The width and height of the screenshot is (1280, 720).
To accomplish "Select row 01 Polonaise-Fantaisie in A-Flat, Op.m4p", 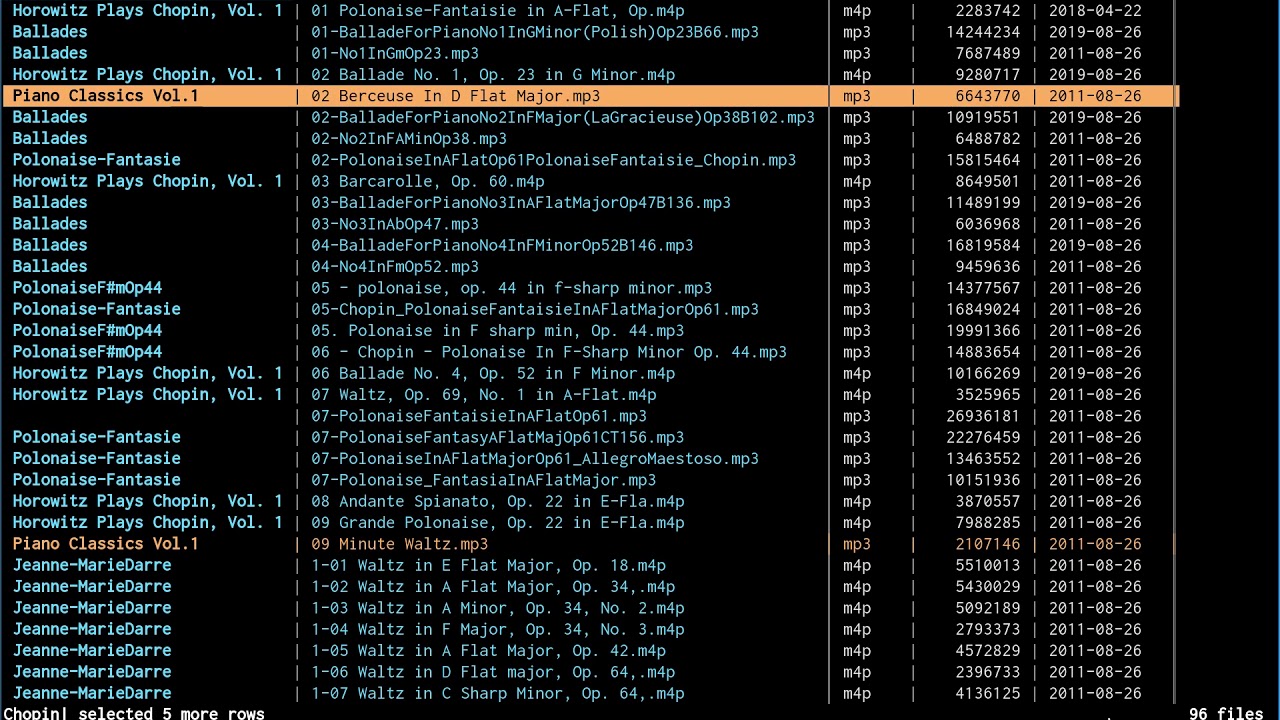I will 590,11.
